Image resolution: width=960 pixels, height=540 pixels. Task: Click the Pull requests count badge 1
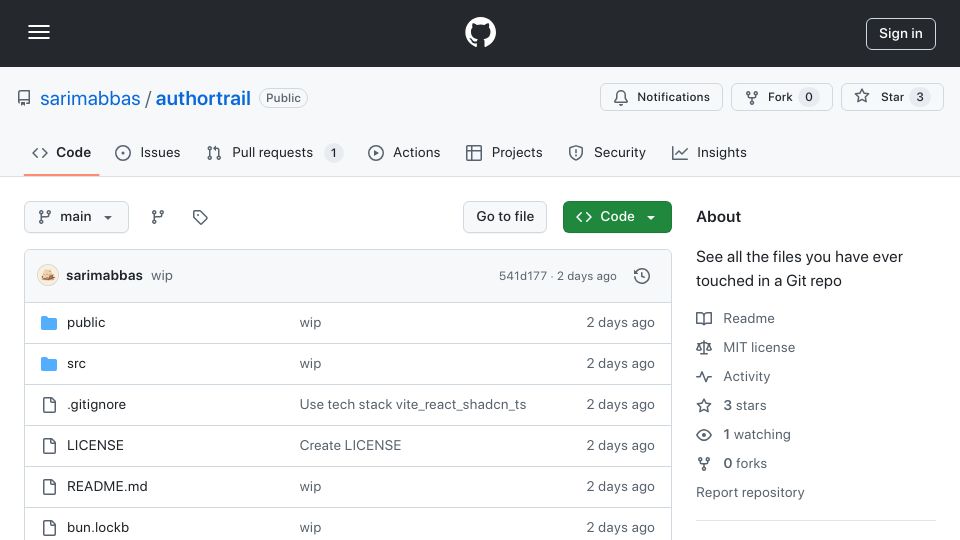(x=334, y=152)
